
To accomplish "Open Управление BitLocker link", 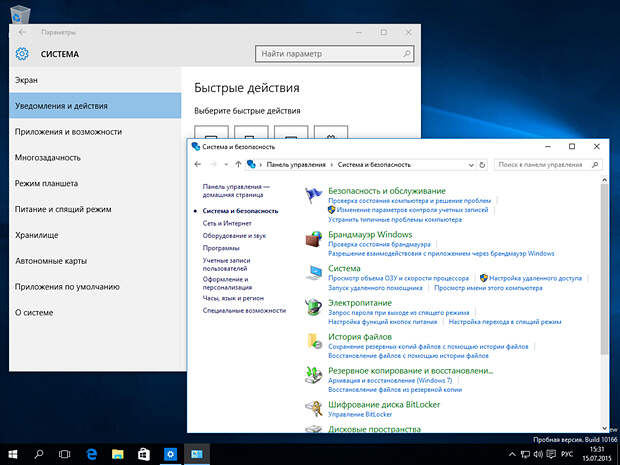I will pyautogui.click(x=360, y=414).
